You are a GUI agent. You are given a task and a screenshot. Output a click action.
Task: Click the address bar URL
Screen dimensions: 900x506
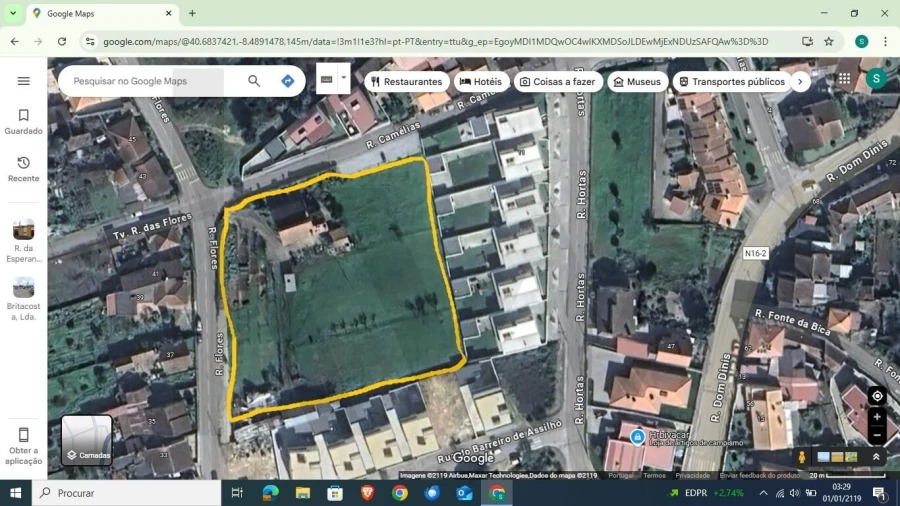436,41
